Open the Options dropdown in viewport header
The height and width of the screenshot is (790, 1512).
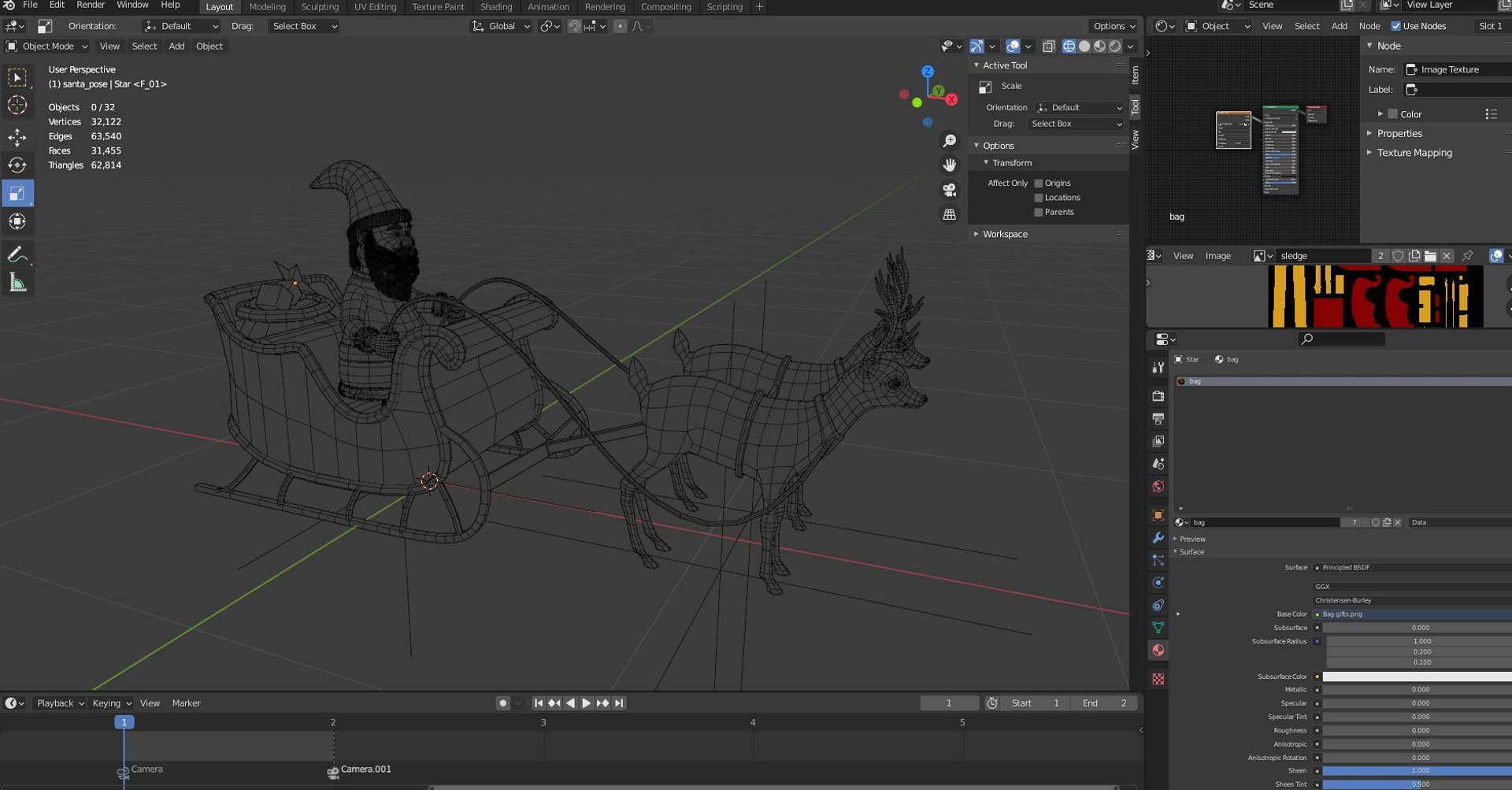[1114, 26]
